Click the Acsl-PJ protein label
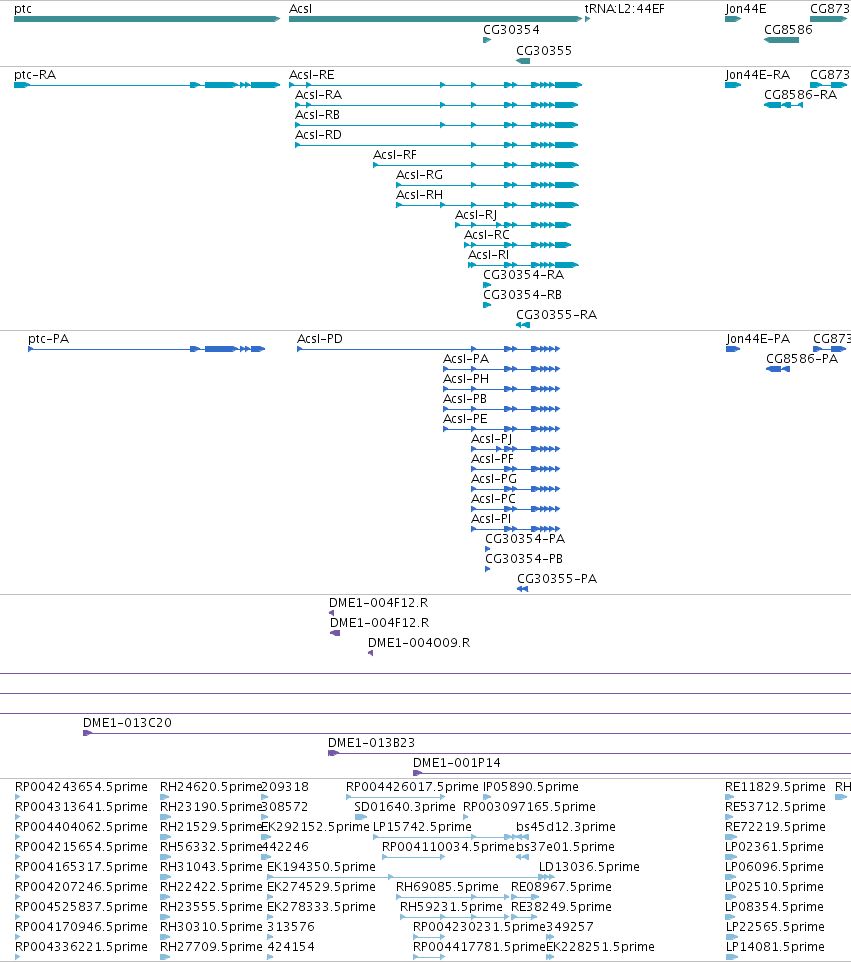The image size is (851, 962). [491, 439]
